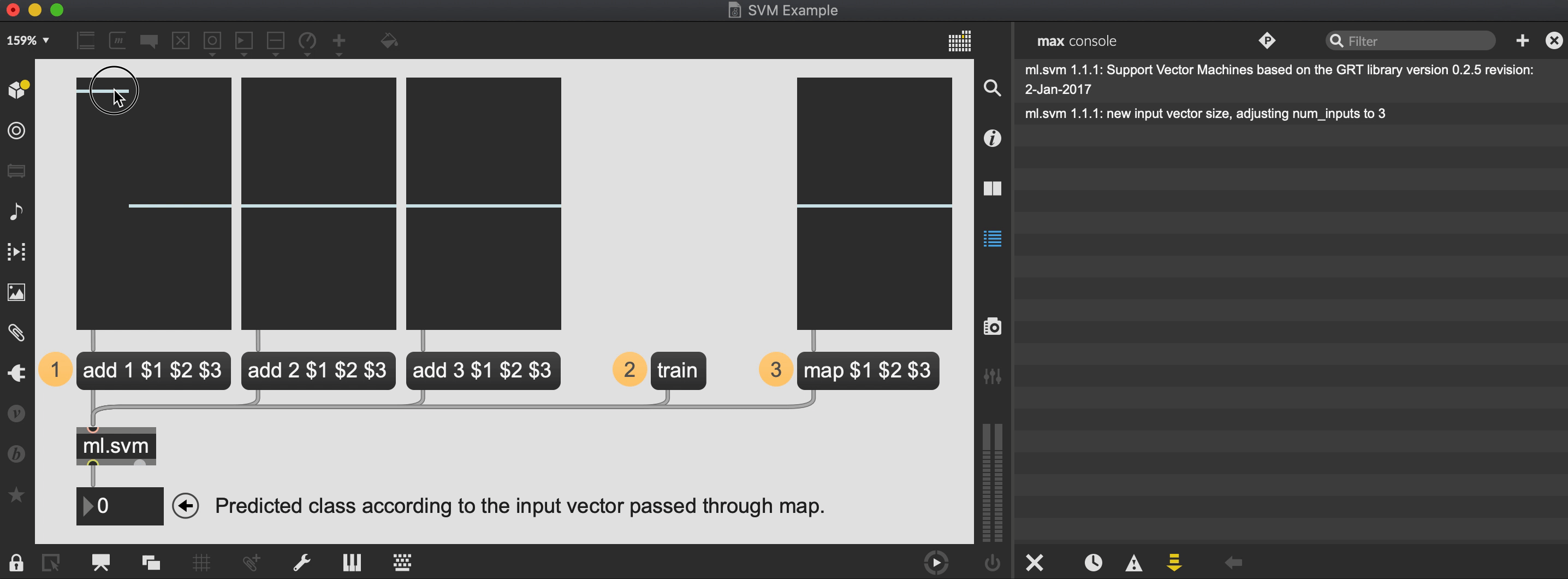Open the 159% zoom dropdown
Screen dimensions: 1568x579
tap(28, 41)
